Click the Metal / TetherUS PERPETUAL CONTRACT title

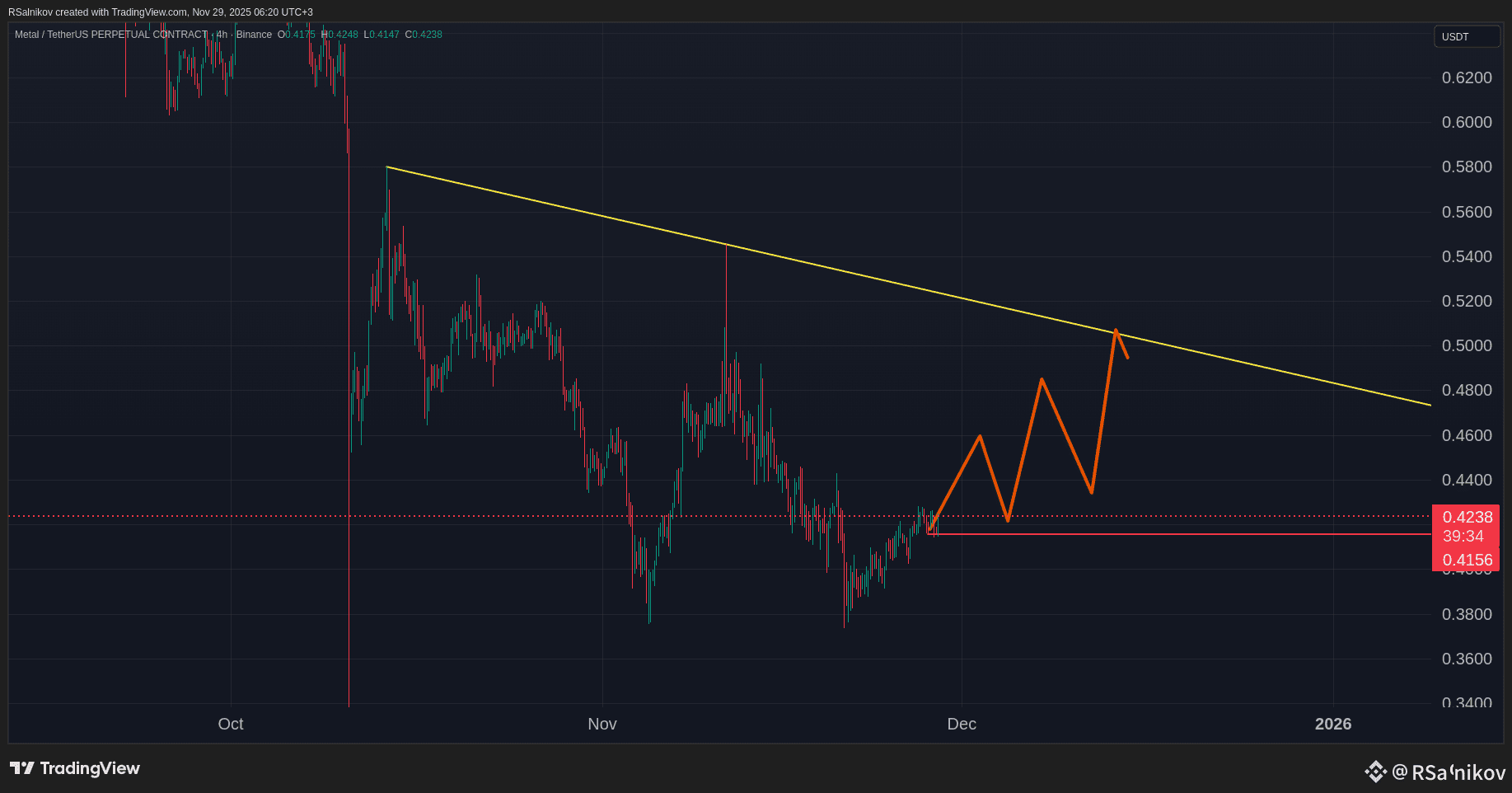[111, 35]
